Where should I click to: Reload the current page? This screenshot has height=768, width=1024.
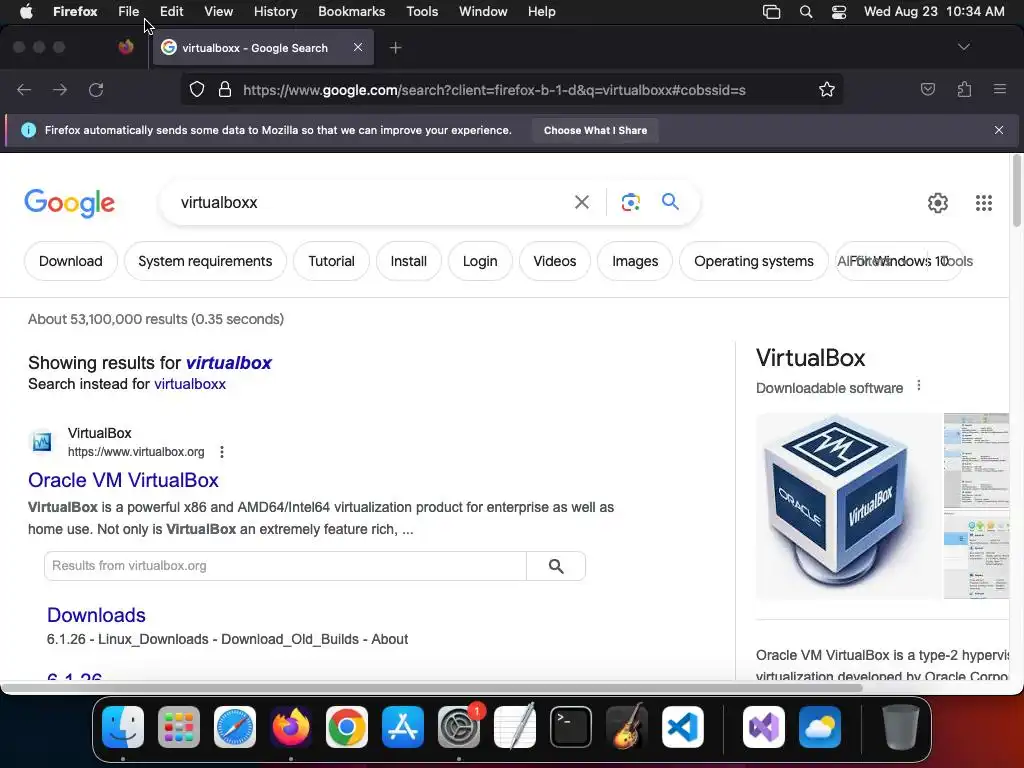tap(96, 89)
